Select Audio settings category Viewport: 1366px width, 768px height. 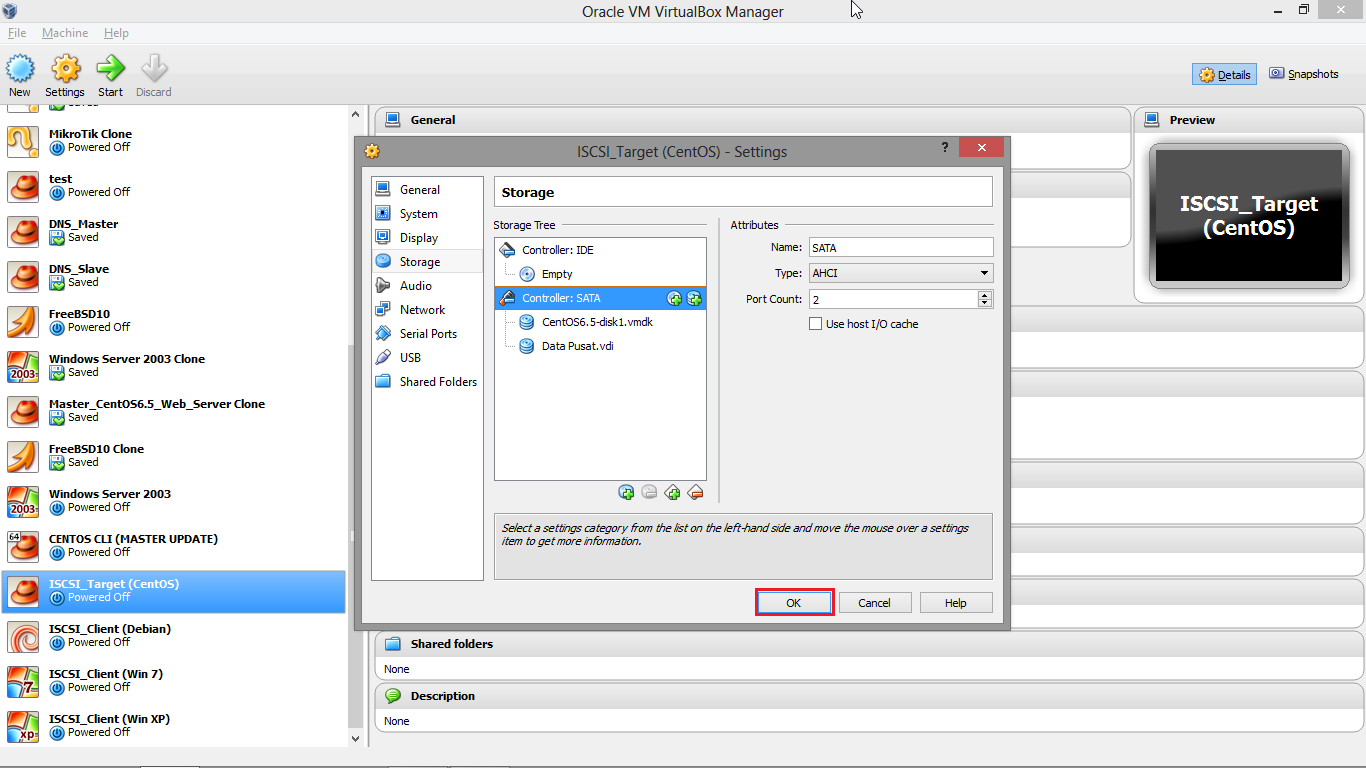coord(427,286)
